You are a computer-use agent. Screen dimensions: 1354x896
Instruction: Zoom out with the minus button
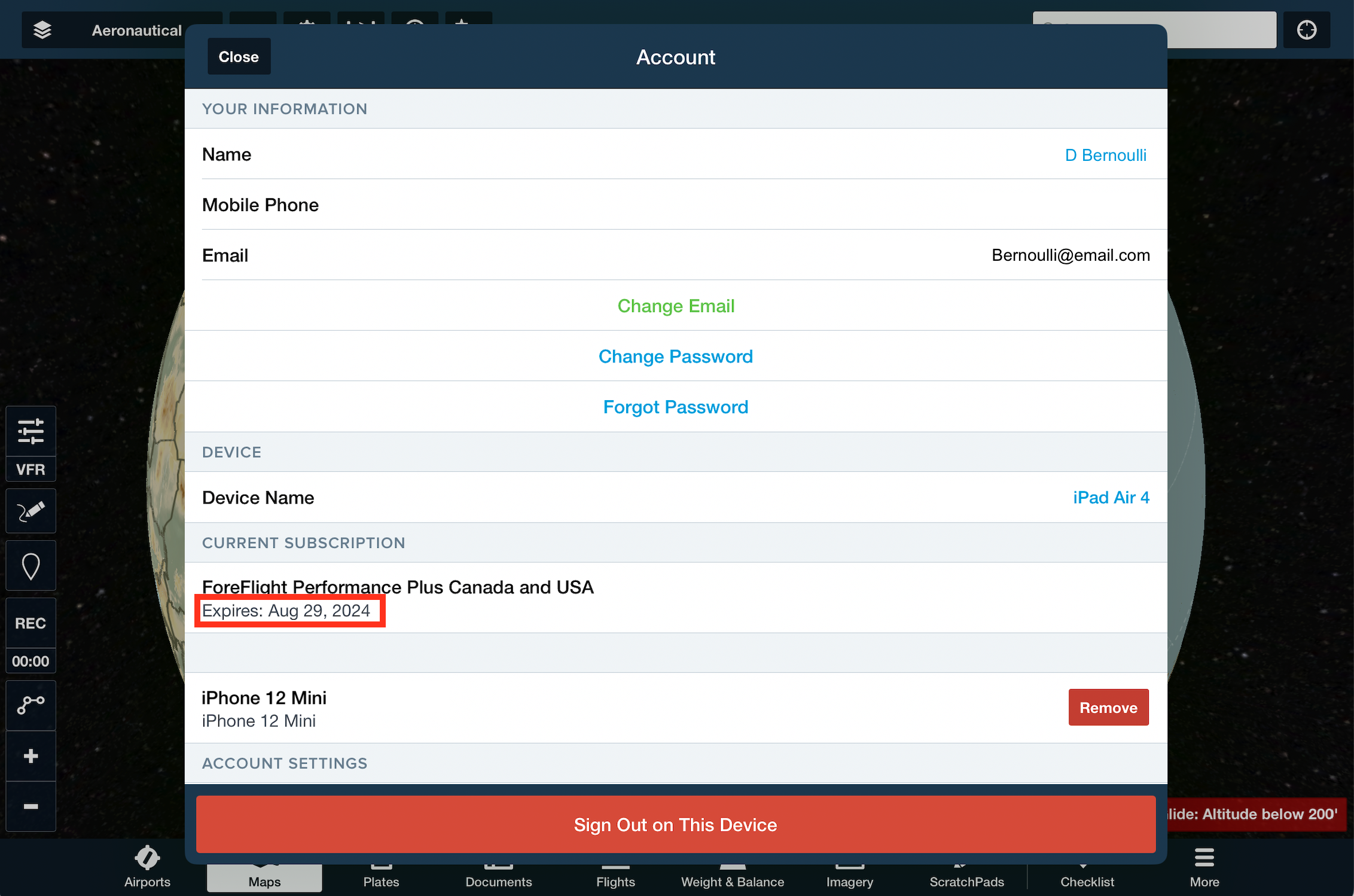pyautogui.click(x=31, y=806)
